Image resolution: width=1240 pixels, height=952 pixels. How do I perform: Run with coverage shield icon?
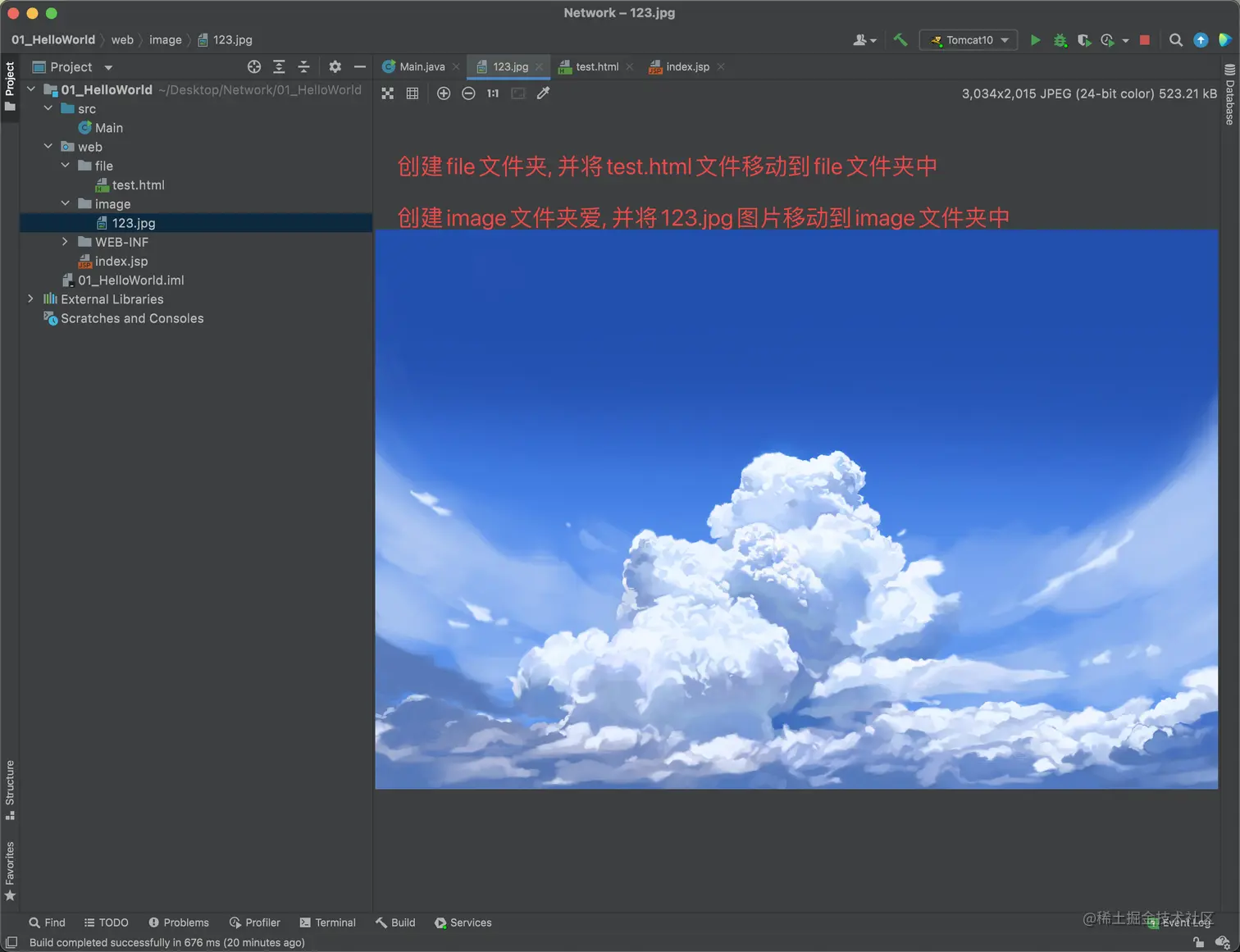tap(1083, 39)
